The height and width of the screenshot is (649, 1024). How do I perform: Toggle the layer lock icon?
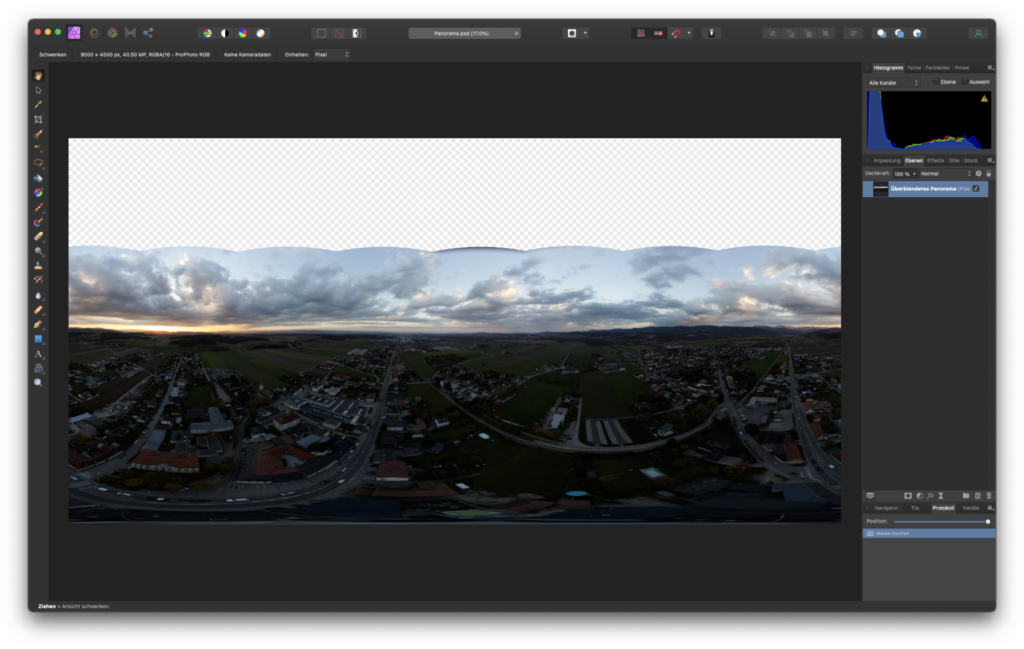(988, 174)
